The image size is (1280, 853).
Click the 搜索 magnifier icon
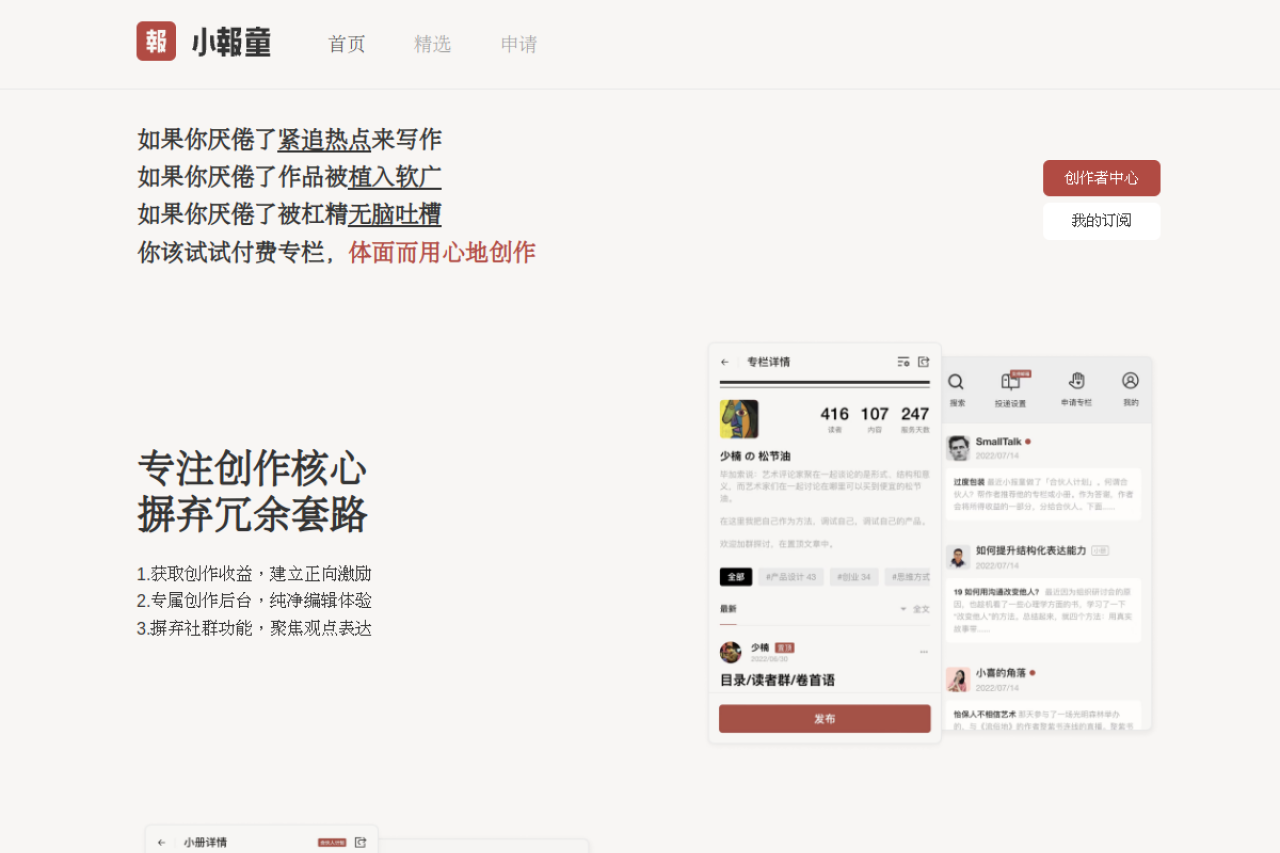[x=957, y=382]
